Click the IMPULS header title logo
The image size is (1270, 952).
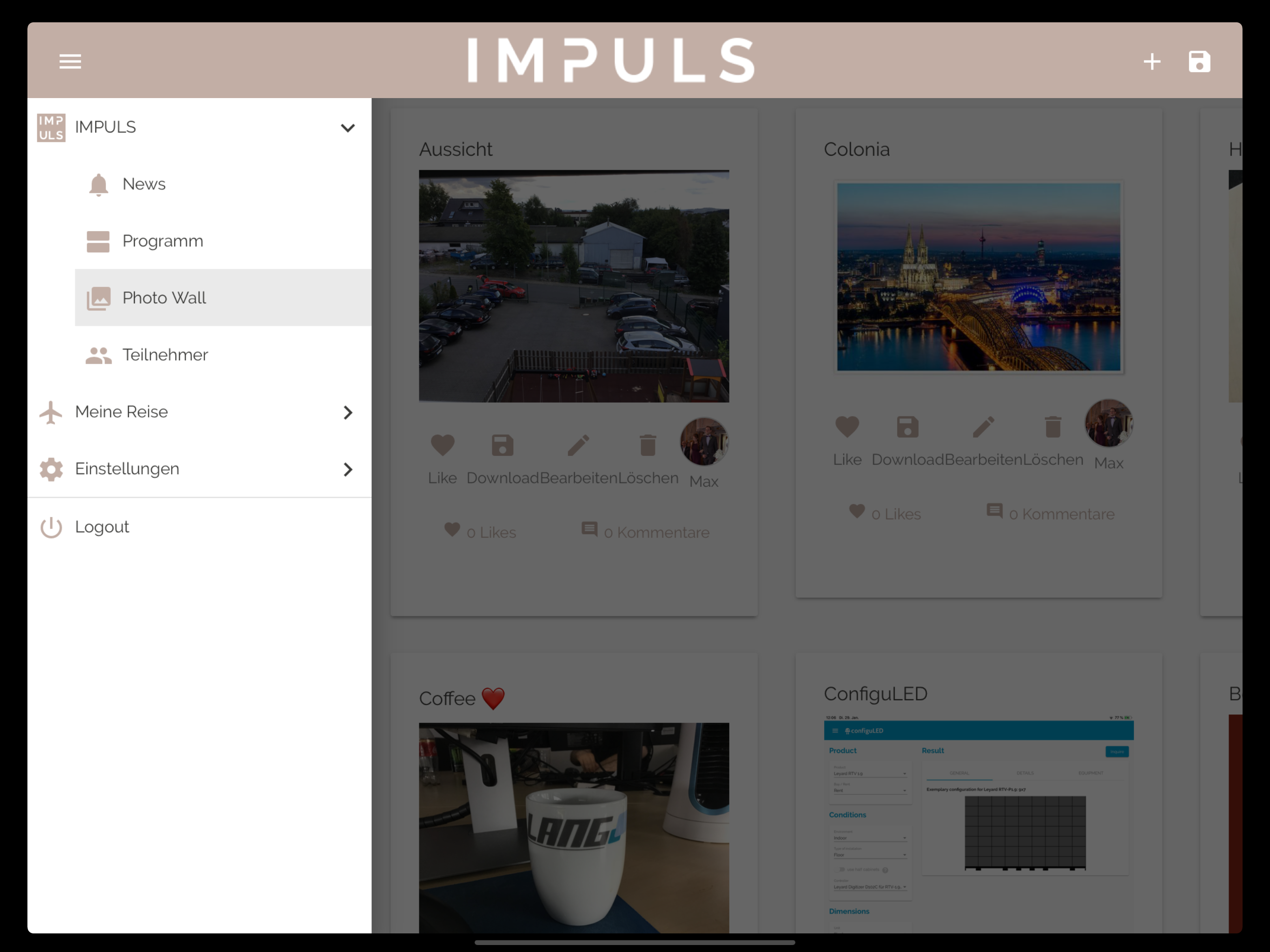(611, 60)
